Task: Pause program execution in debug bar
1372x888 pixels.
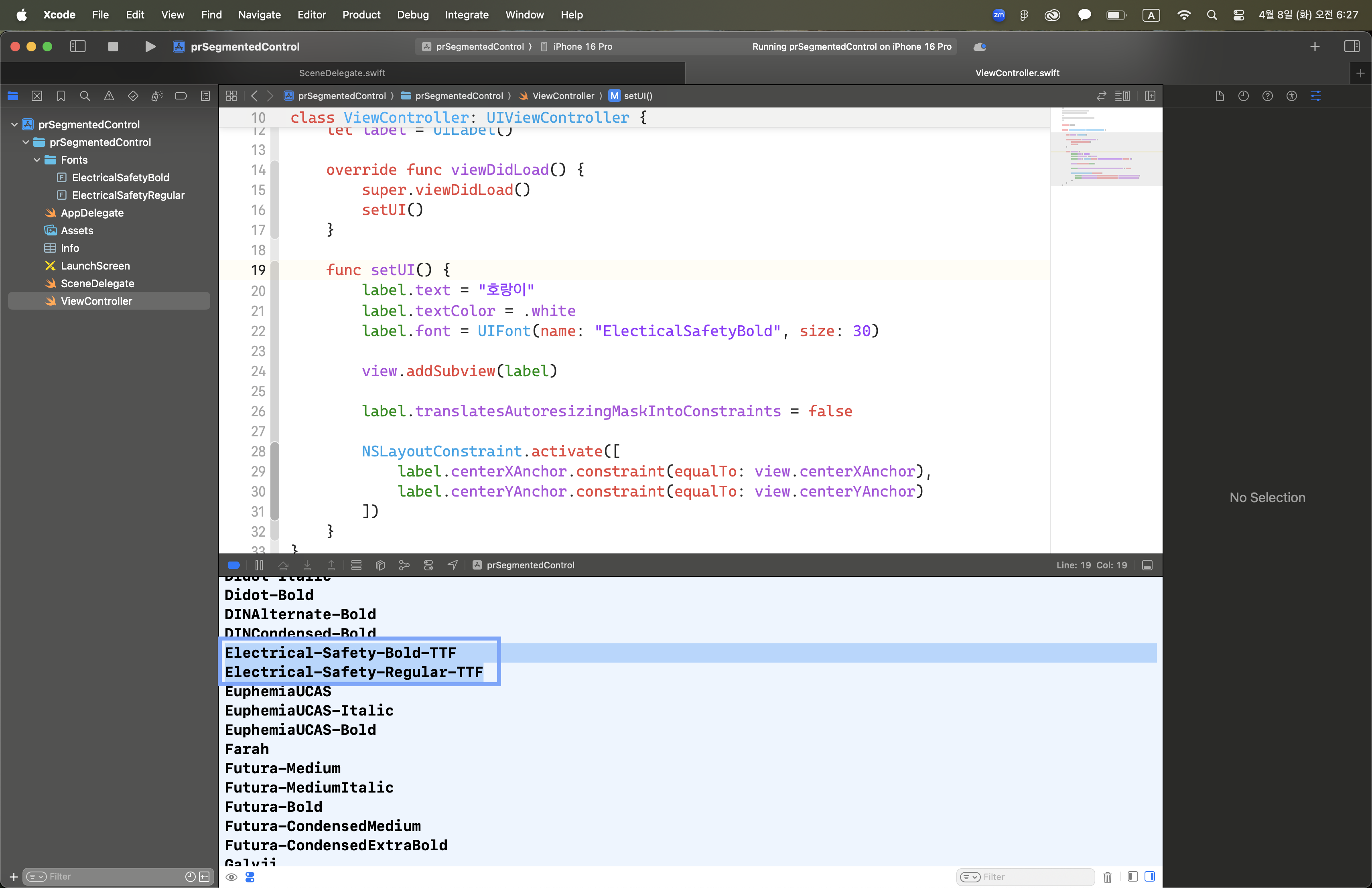Action: (x=259, y=565)
